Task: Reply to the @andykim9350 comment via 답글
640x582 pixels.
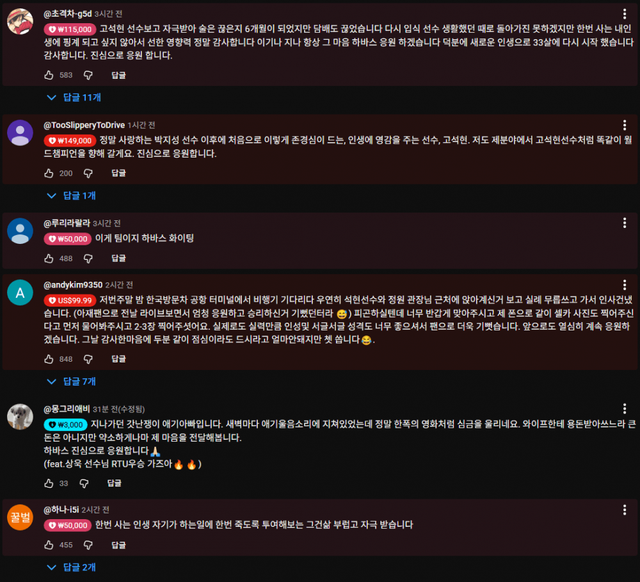Action: tap(118, 359)
